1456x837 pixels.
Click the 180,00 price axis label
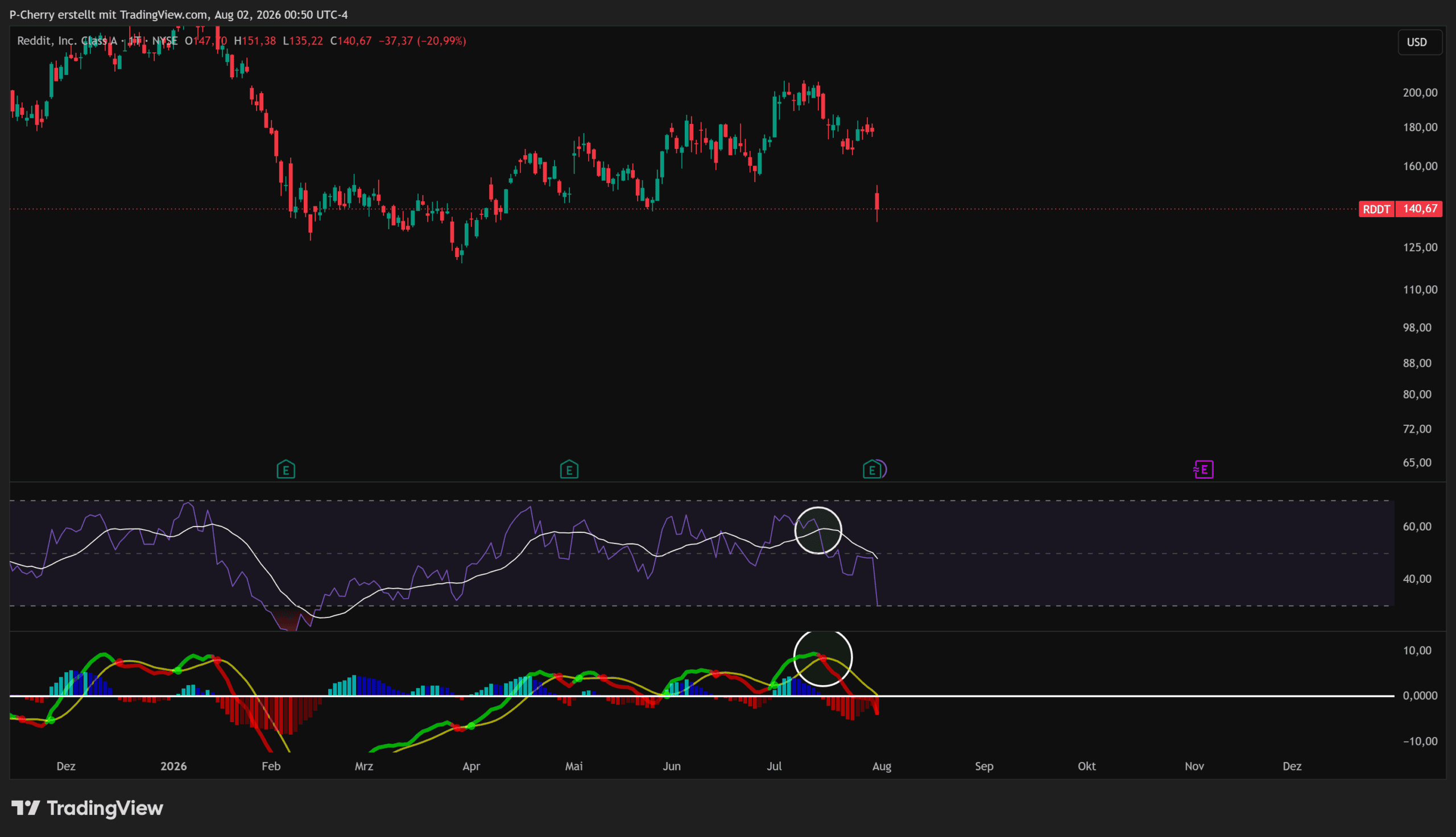click(1420, 127)
